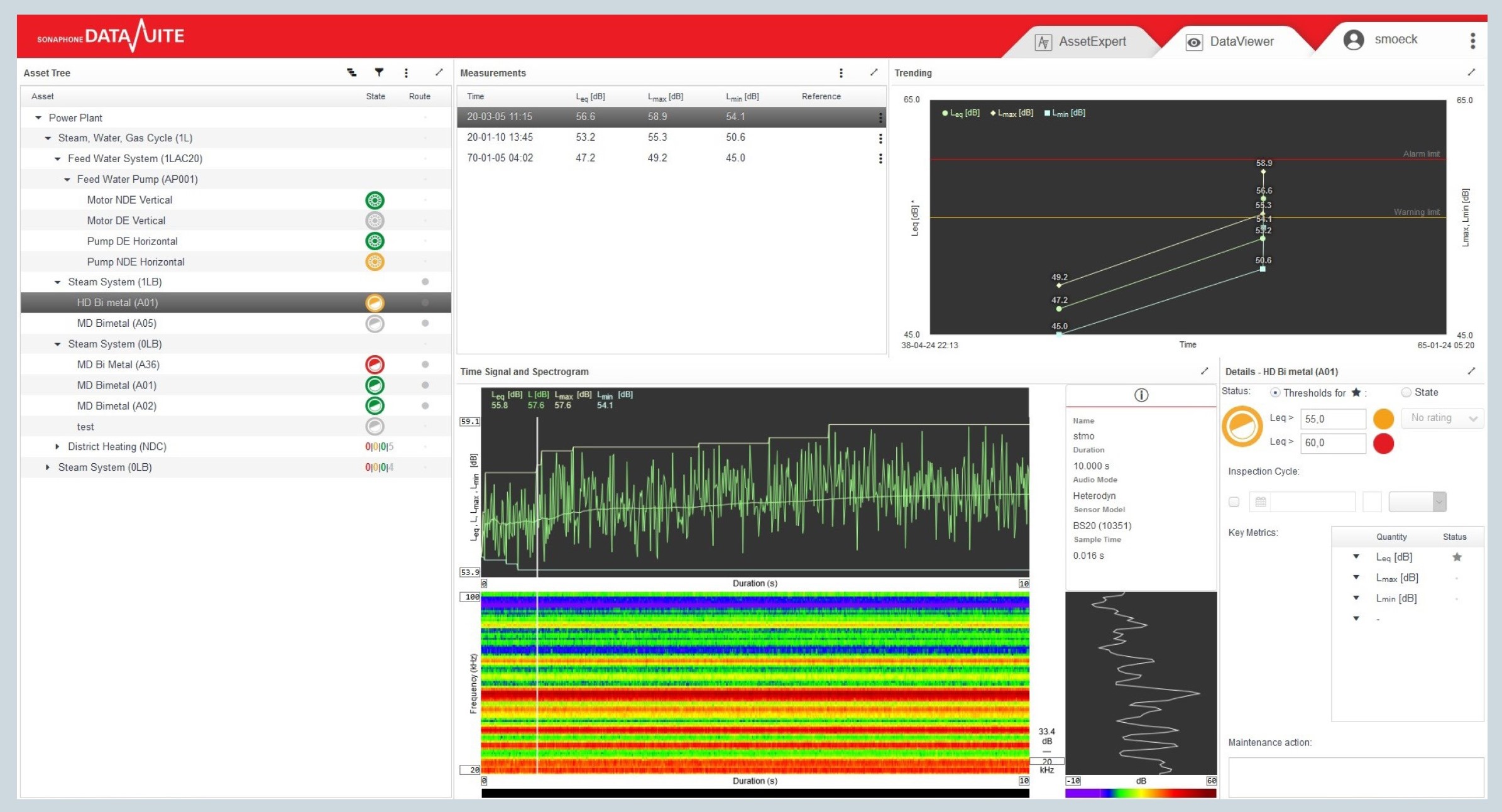Open the row menu for the 20-01-10 13:45 measurement
The height and width of the screenshot is (812, 1502).
pos(880,138)
